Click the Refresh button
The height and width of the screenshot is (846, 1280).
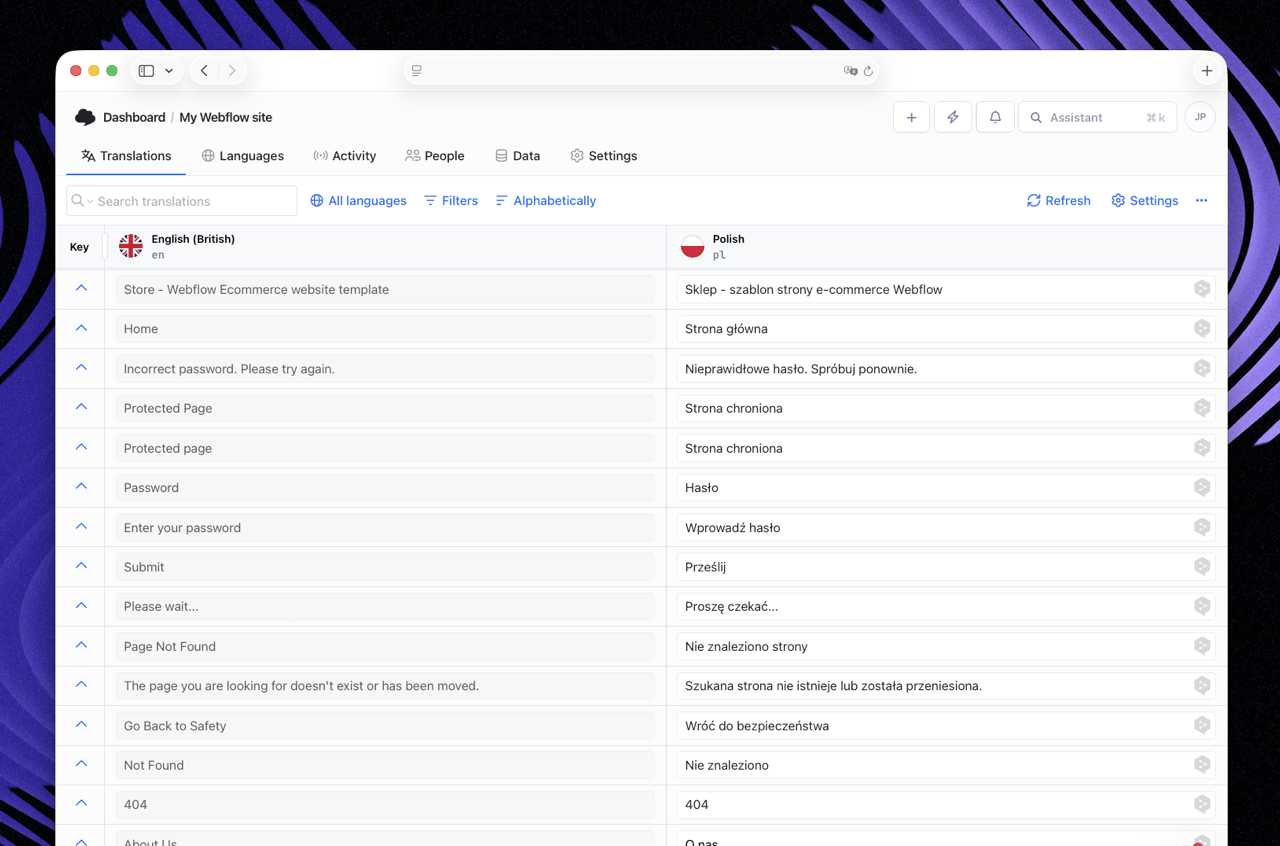1058,200
